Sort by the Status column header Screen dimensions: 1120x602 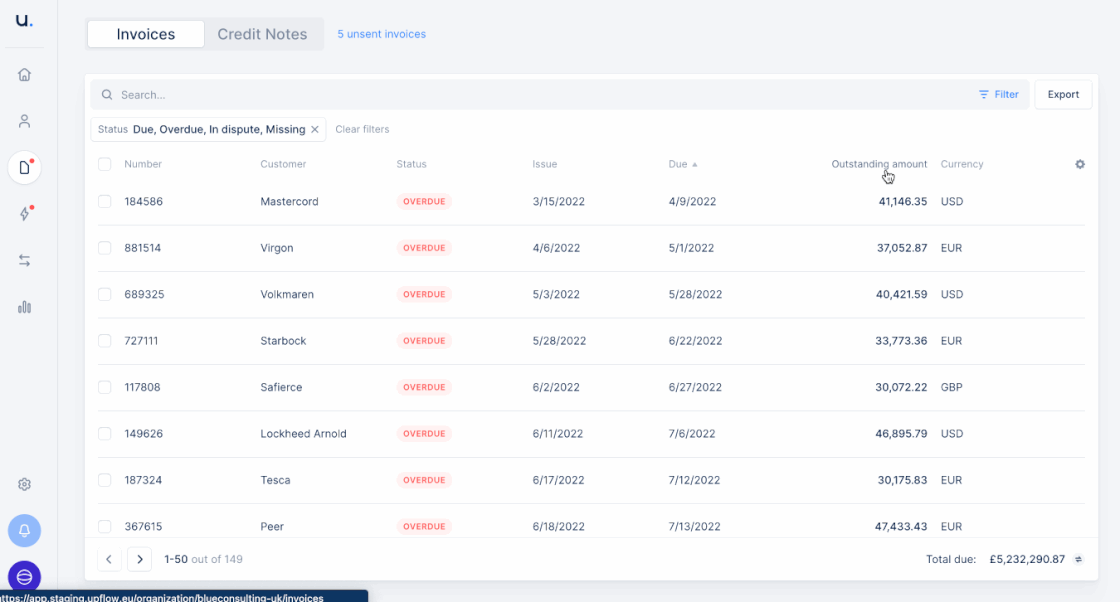411,164
